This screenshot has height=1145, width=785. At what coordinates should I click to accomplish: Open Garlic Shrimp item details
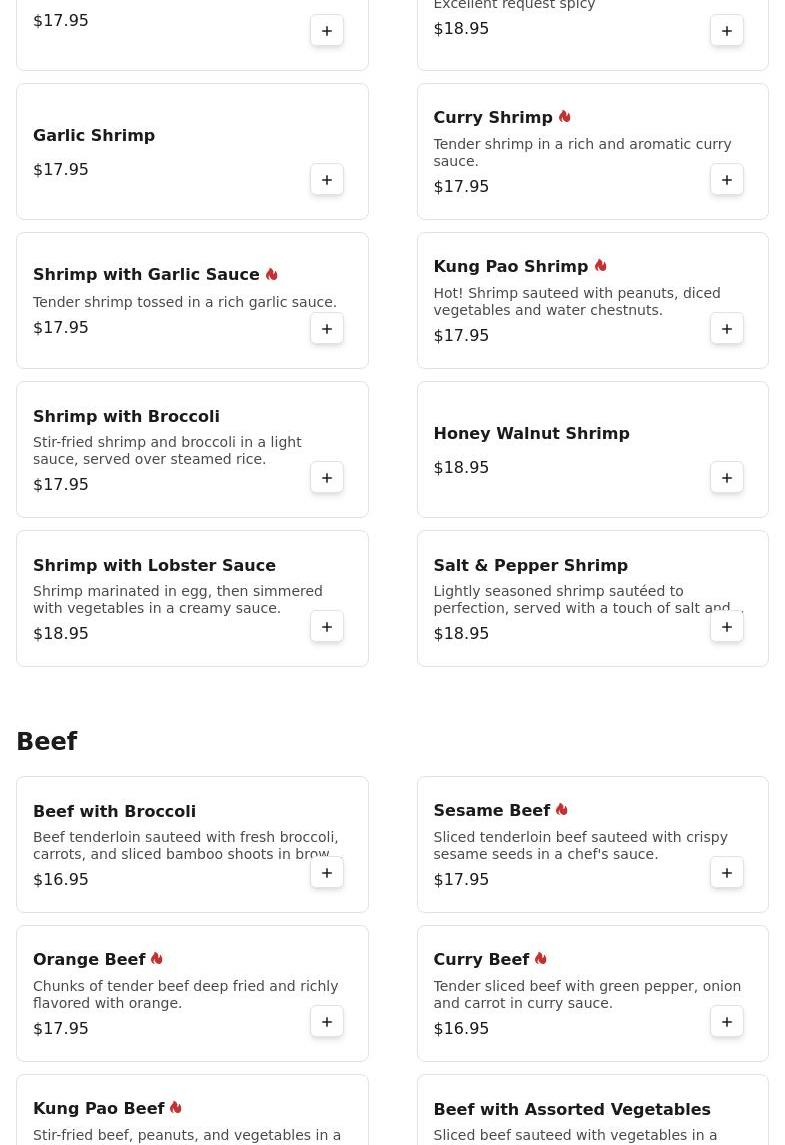click(x=192, y=152)
